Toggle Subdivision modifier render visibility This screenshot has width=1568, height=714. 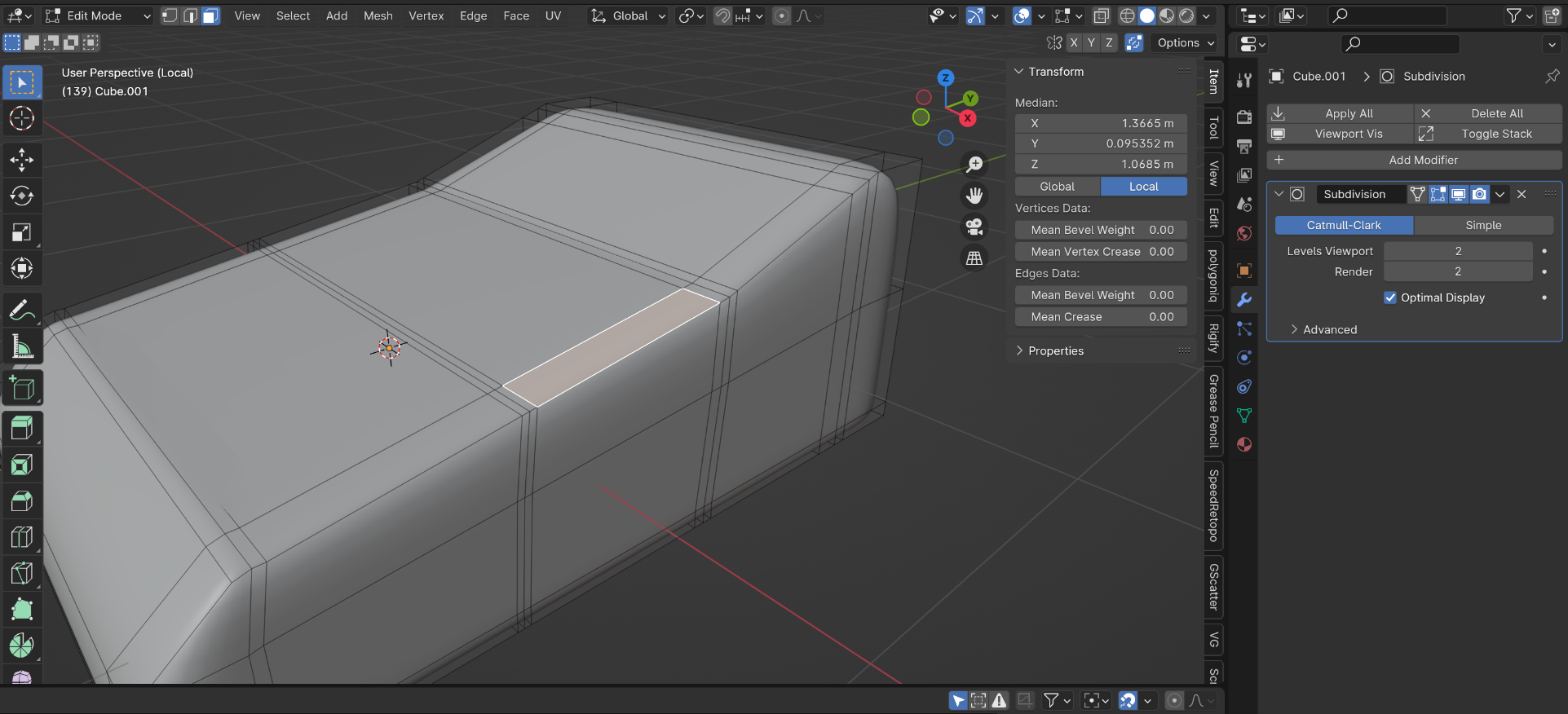[1479, 194]
